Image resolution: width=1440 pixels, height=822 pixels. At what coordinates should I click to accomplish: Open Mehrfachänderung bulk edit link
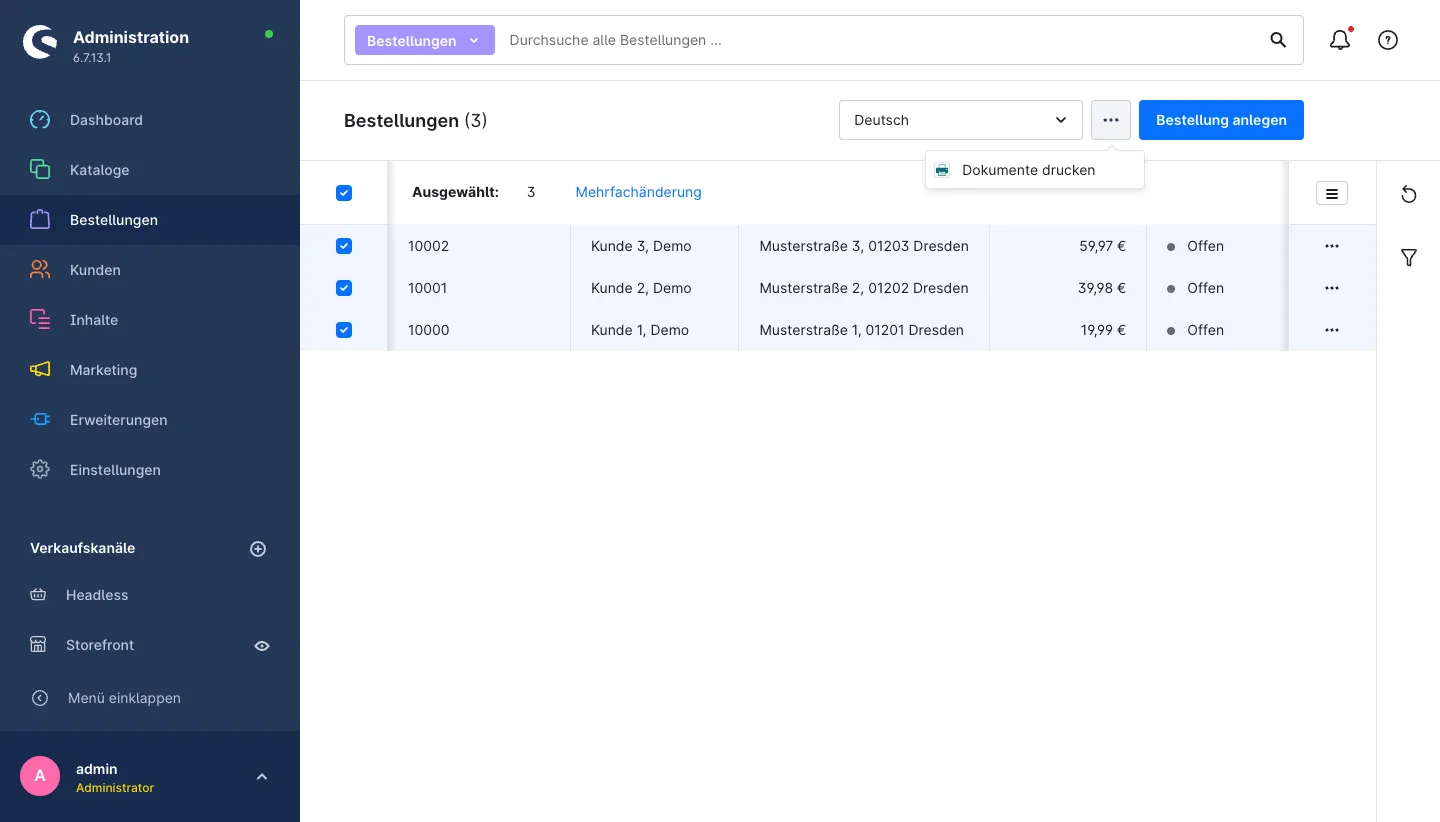(x=638, y=192)
